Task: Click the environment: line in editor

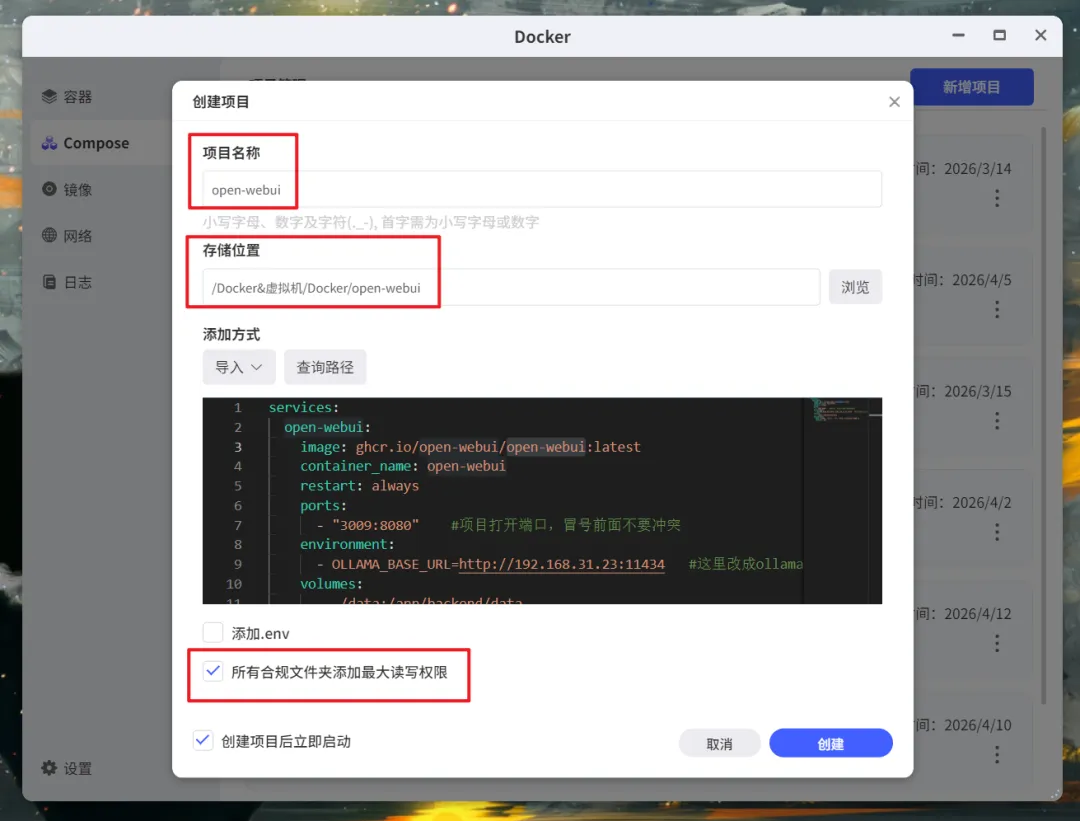Action: [347, 544]
